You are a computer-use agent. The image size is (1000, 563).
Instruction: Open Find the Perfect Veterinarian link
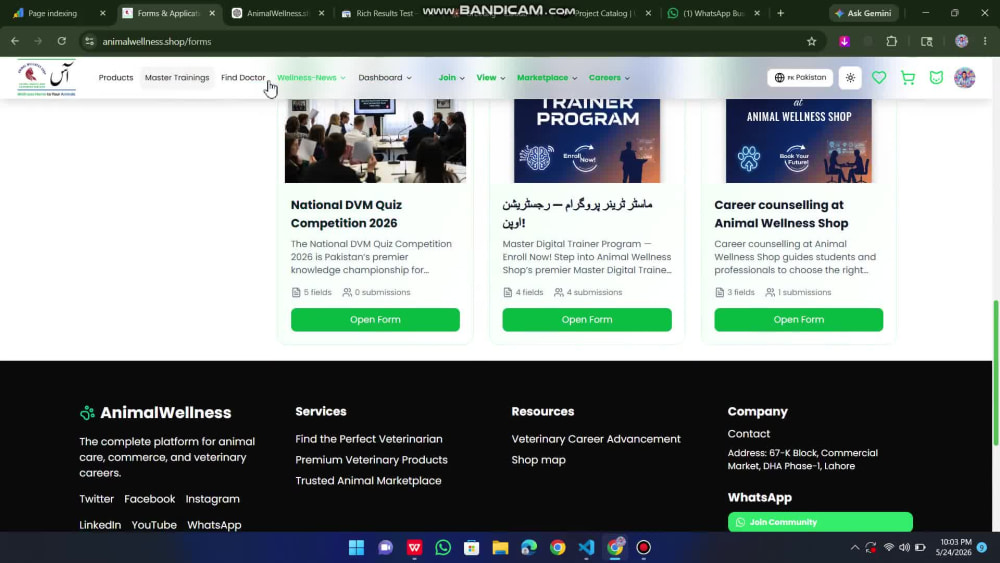click(369, 439)
